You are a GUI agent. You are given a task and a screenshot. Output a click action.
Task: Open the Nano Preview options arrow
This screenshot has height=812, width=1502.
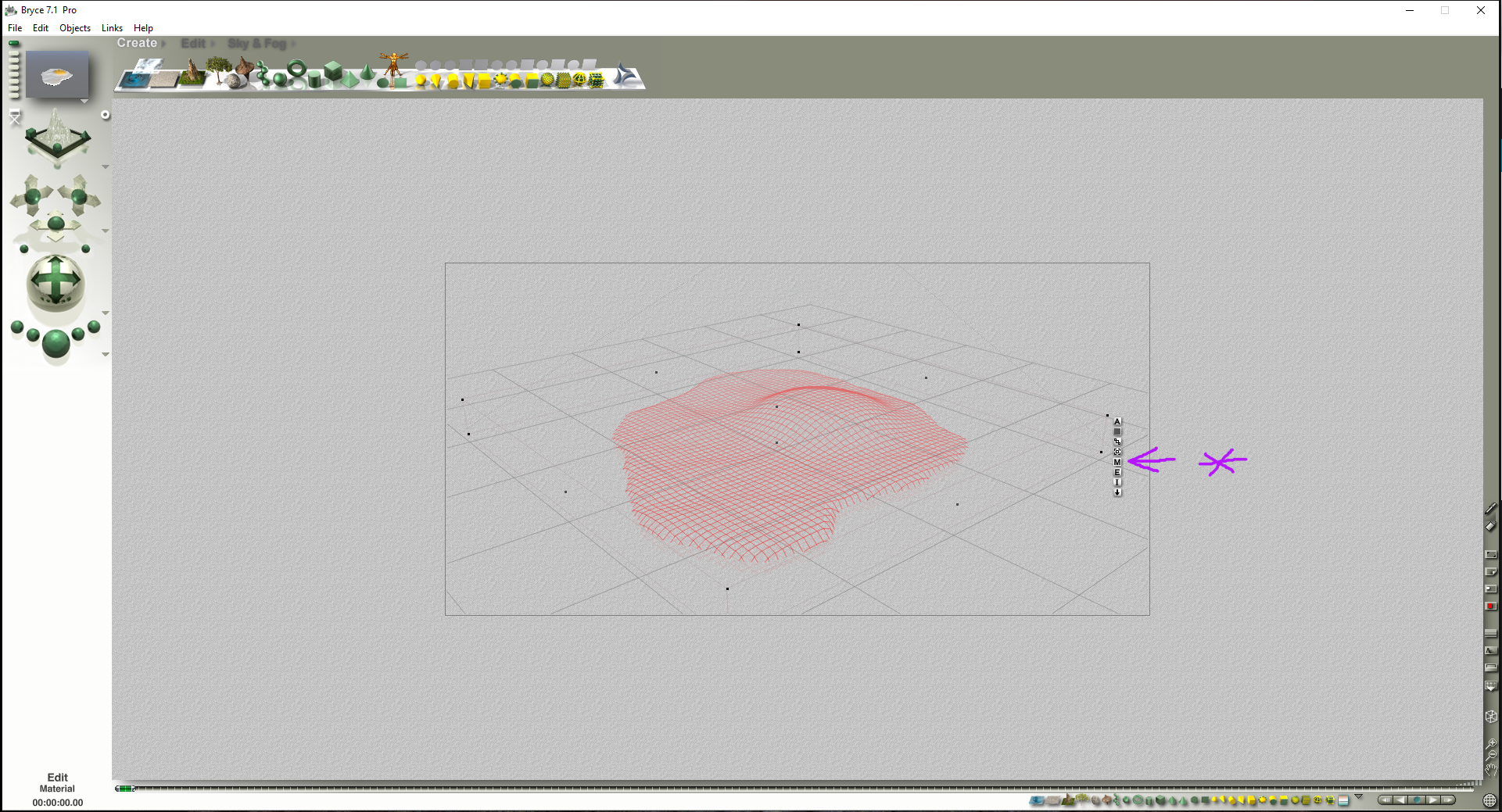tap(84, 102)
